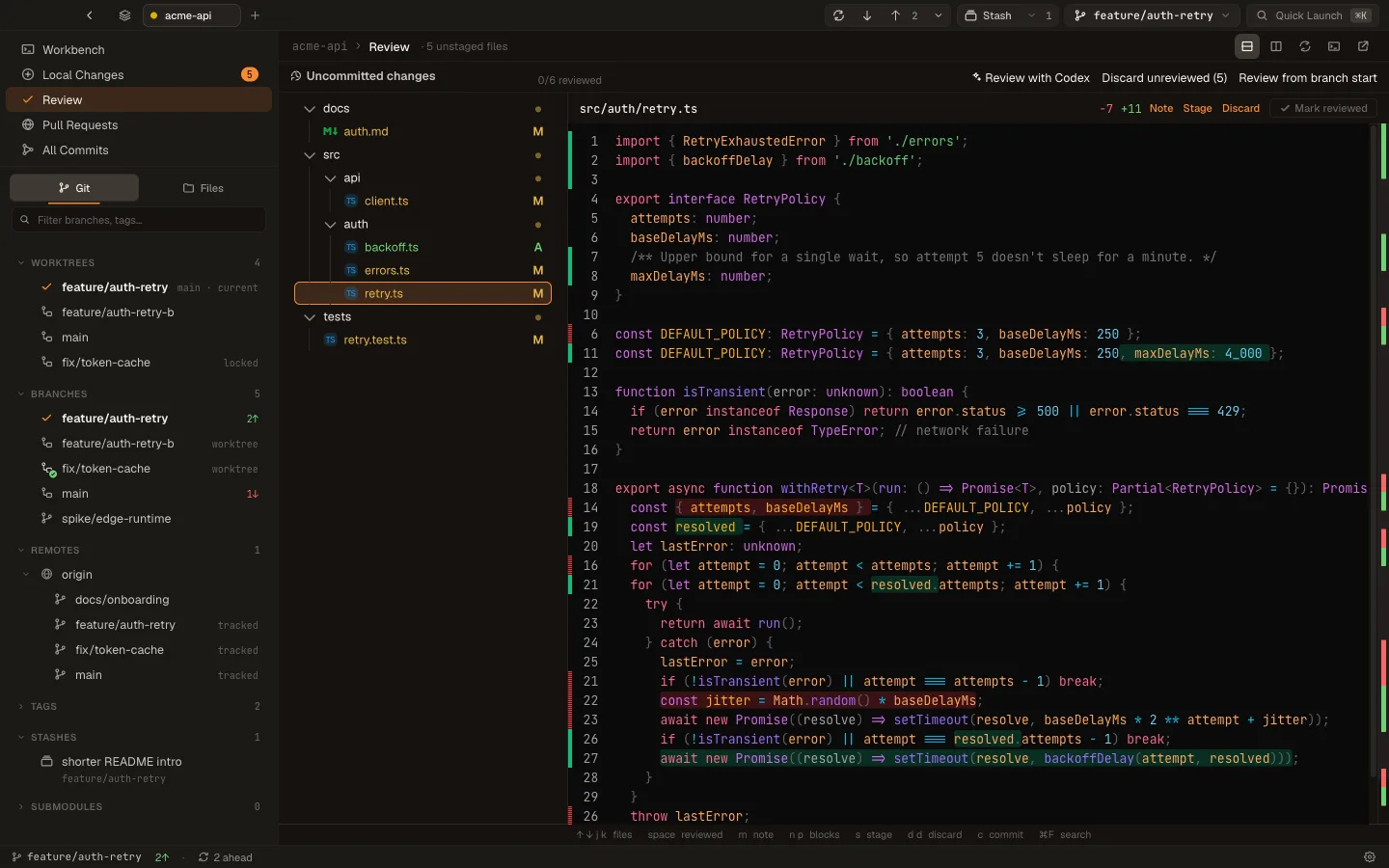
Task: Open the Stash dropdown chevron
Action: (1032, 15)
